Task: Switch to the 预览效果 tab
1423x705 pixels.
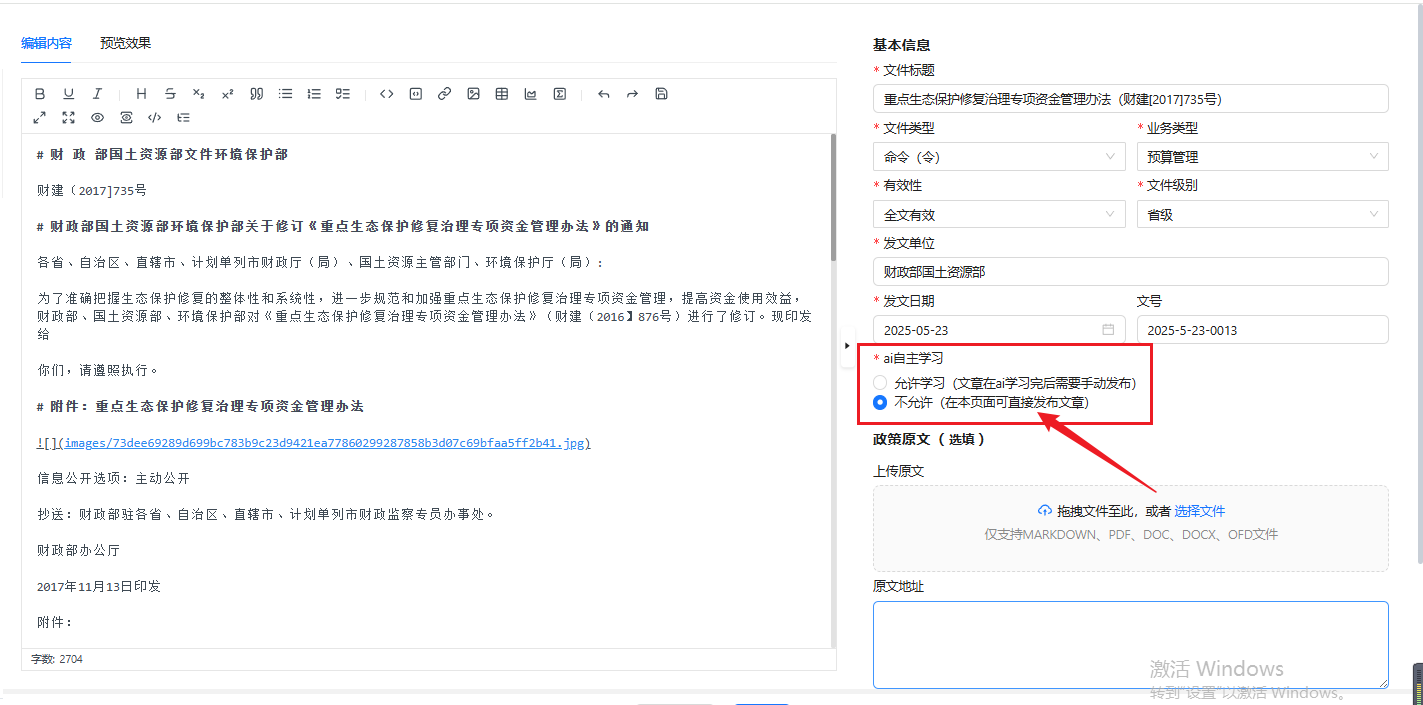Action: (x=125, y=43)
